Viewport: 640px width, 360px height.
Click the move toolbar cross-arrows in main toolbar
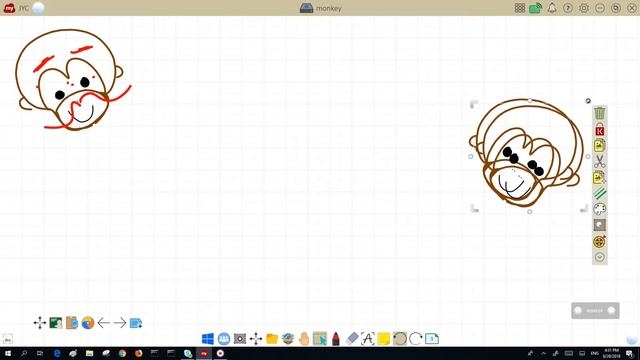[x=256, y=339]
